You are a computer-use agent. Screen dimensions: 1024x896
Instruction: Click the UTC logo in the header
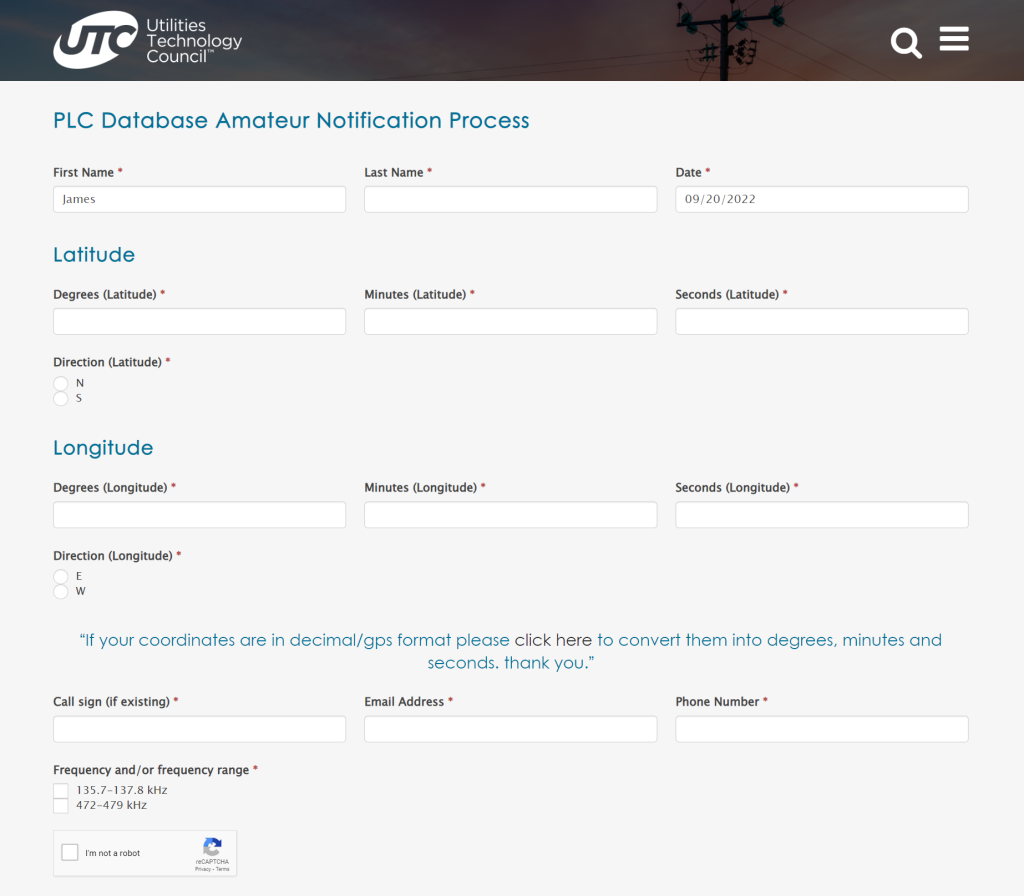click(x=95, y=40)
